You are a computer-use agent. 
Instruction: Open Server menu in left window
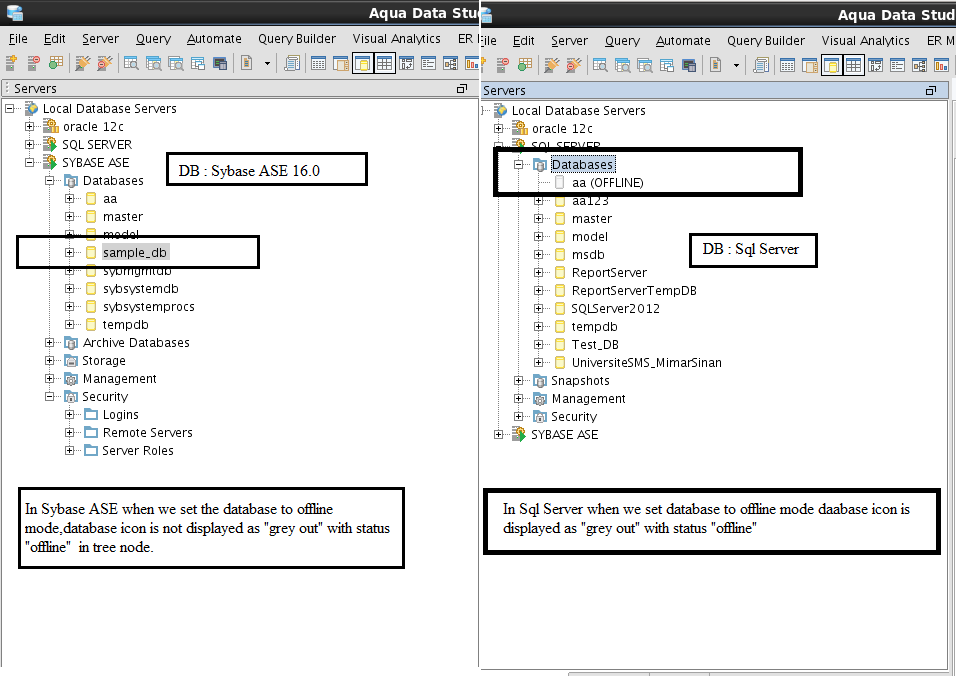coord(101,38)
